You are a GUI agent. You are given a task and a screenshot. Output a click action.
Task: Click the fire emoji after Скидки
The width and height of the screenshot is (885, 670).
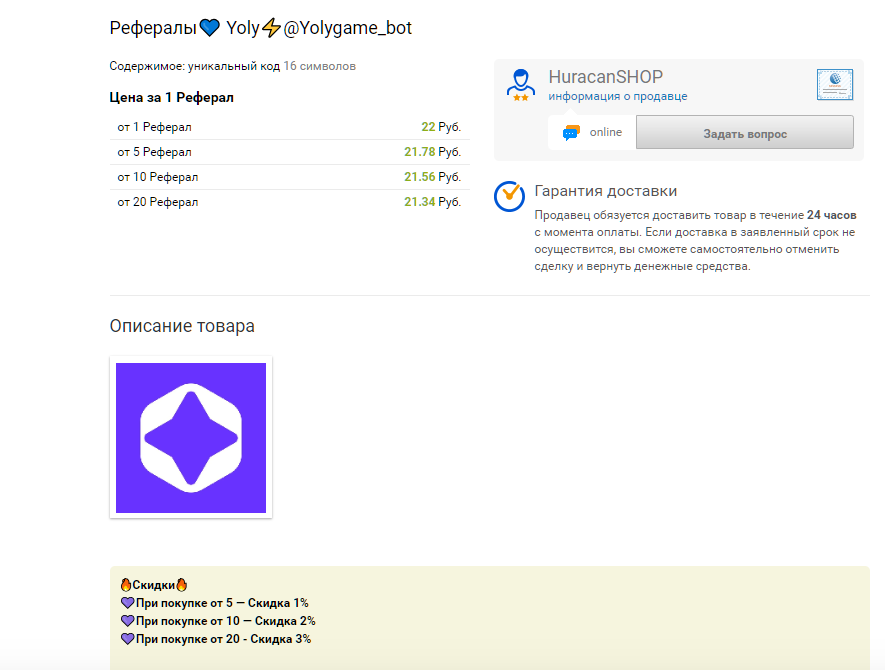[181, 585]
